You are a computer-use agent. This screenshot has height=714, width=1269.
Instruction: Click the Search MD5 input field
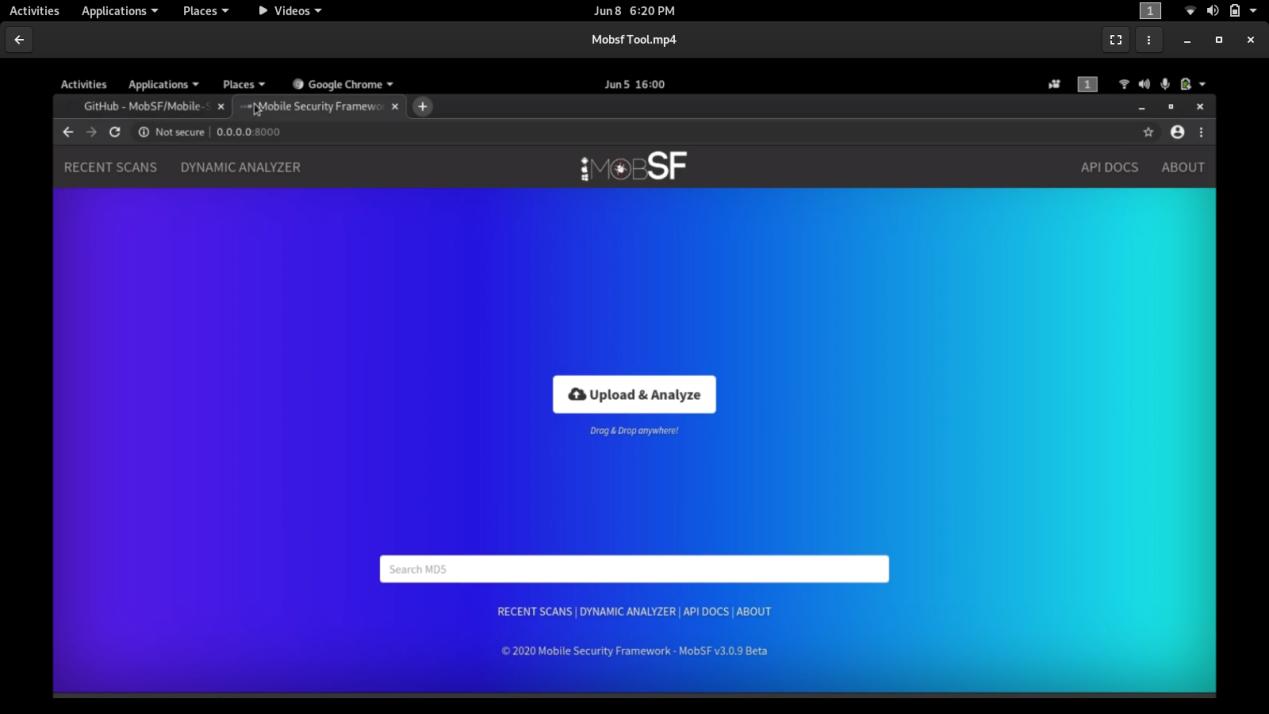click(x=634, y=569)
